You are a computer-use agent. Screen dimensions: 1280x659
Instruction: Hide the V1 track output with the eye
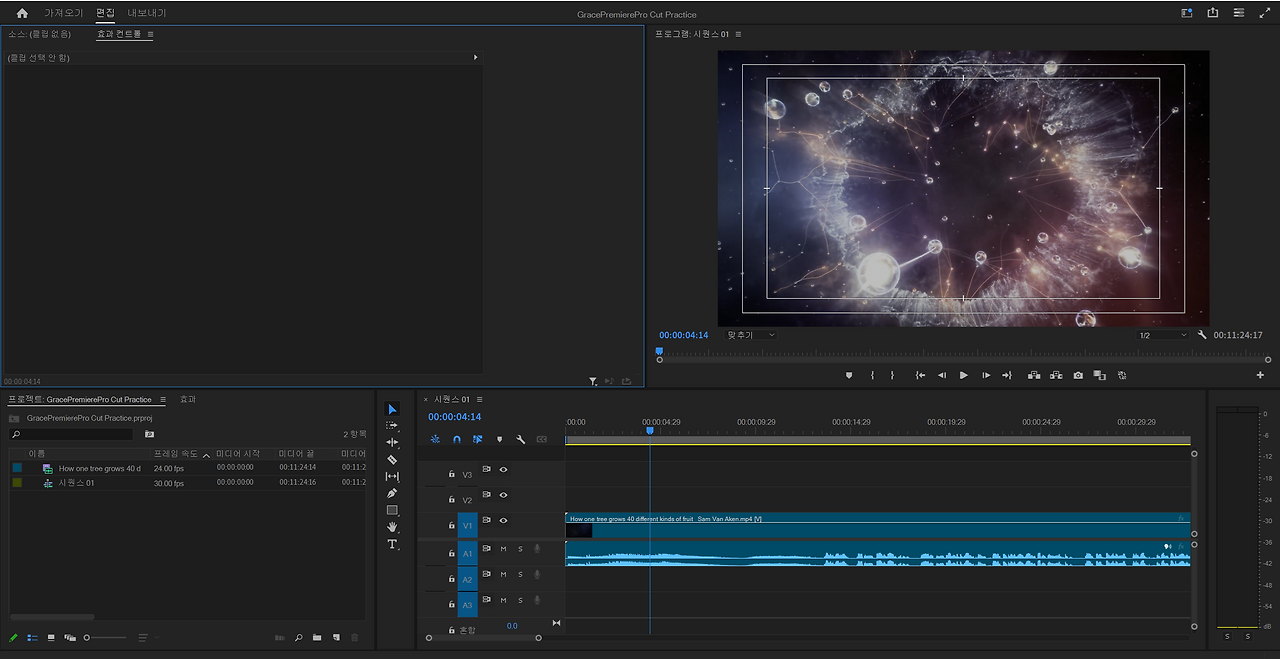coord(503,520)
